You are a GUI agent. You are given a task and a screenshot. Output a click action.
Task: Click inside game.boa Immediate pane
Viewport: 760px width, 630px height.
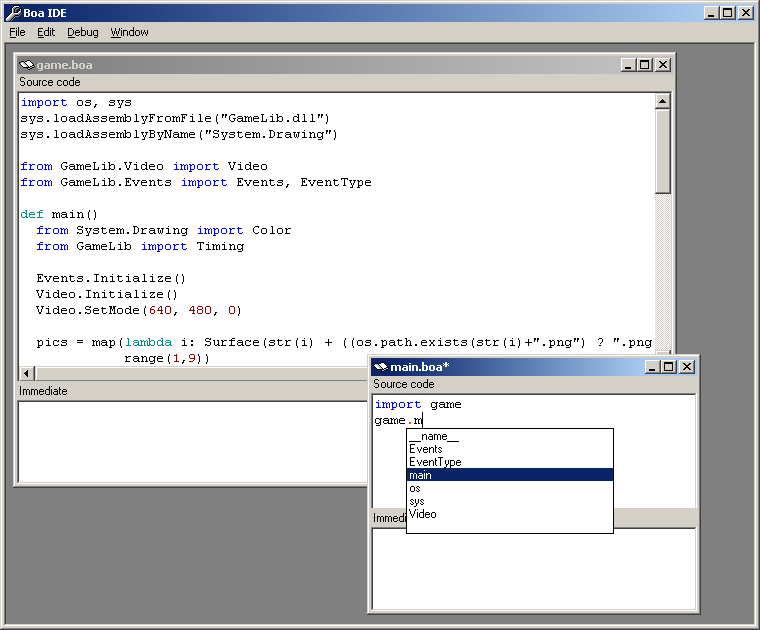coord(190,440)
